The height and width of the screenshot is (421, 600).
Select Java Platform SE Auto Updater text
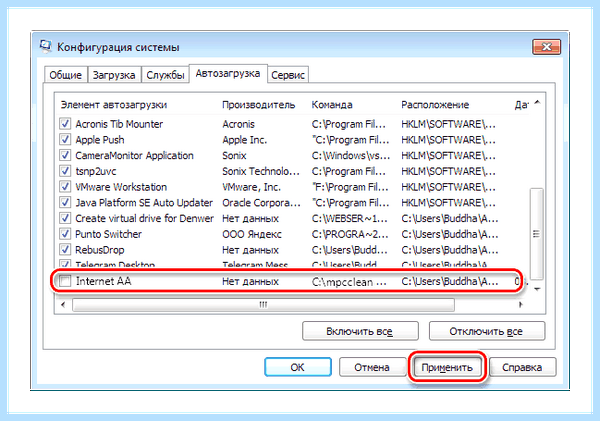pos(144,202)
